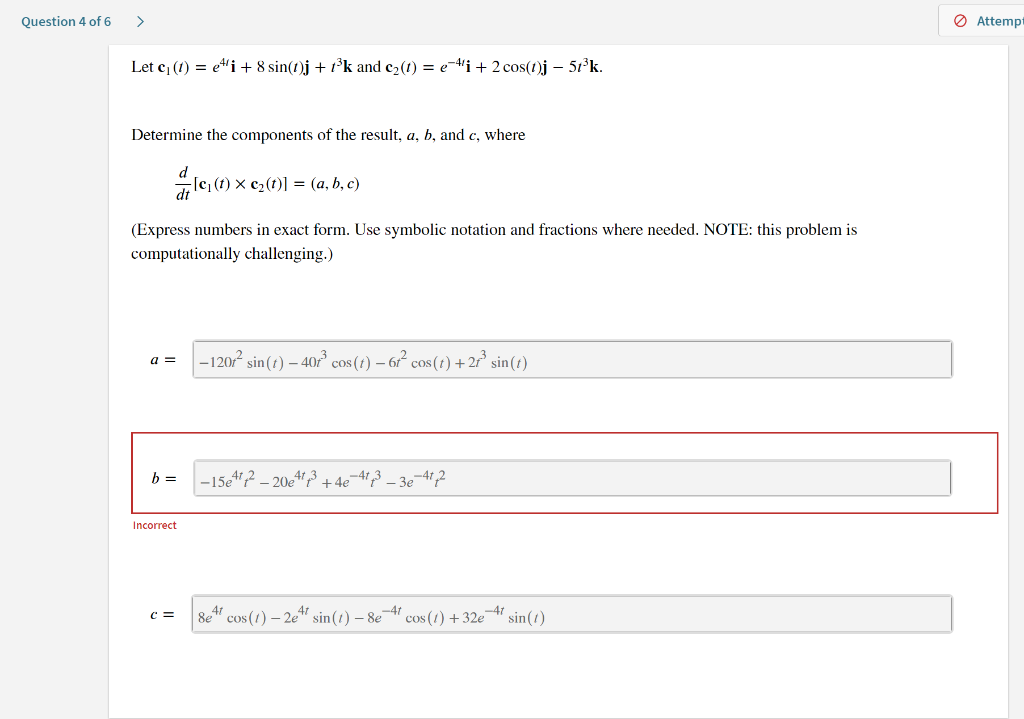Screen dimensions: 1024x719
Task: Select the answer box for b
Action: coord(568,477)
